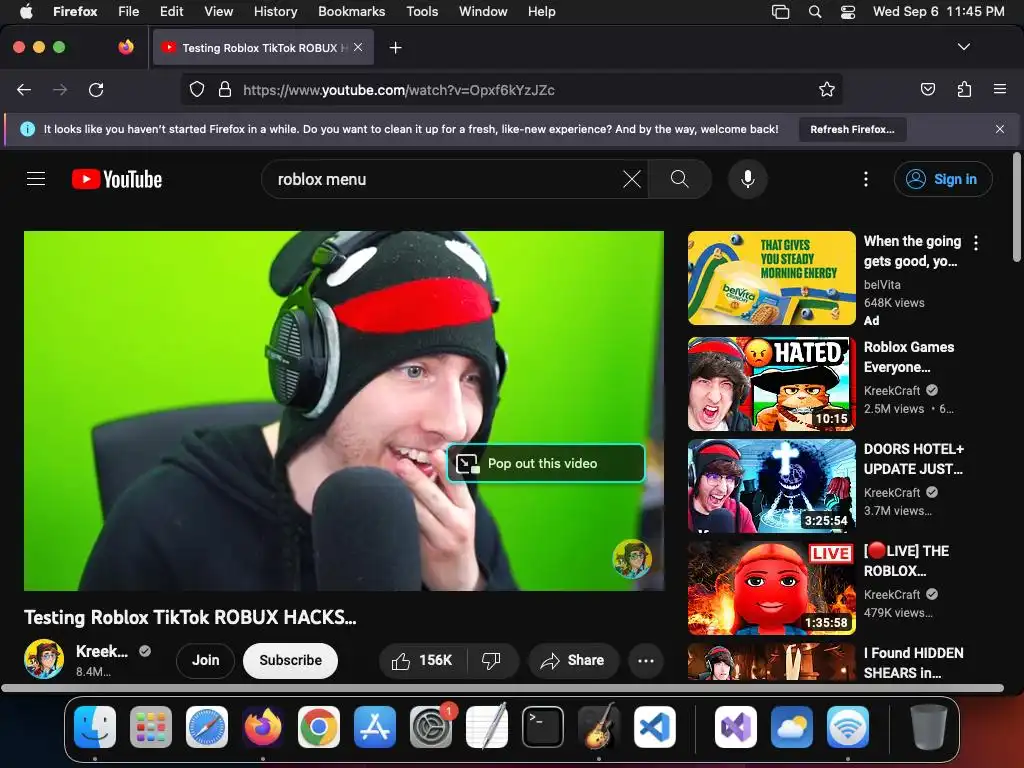The height and width of the screenshot is (768, 1024).
Task: Select the Testing Roblox TikTok ROBUX tab
Action: (263, 48)
